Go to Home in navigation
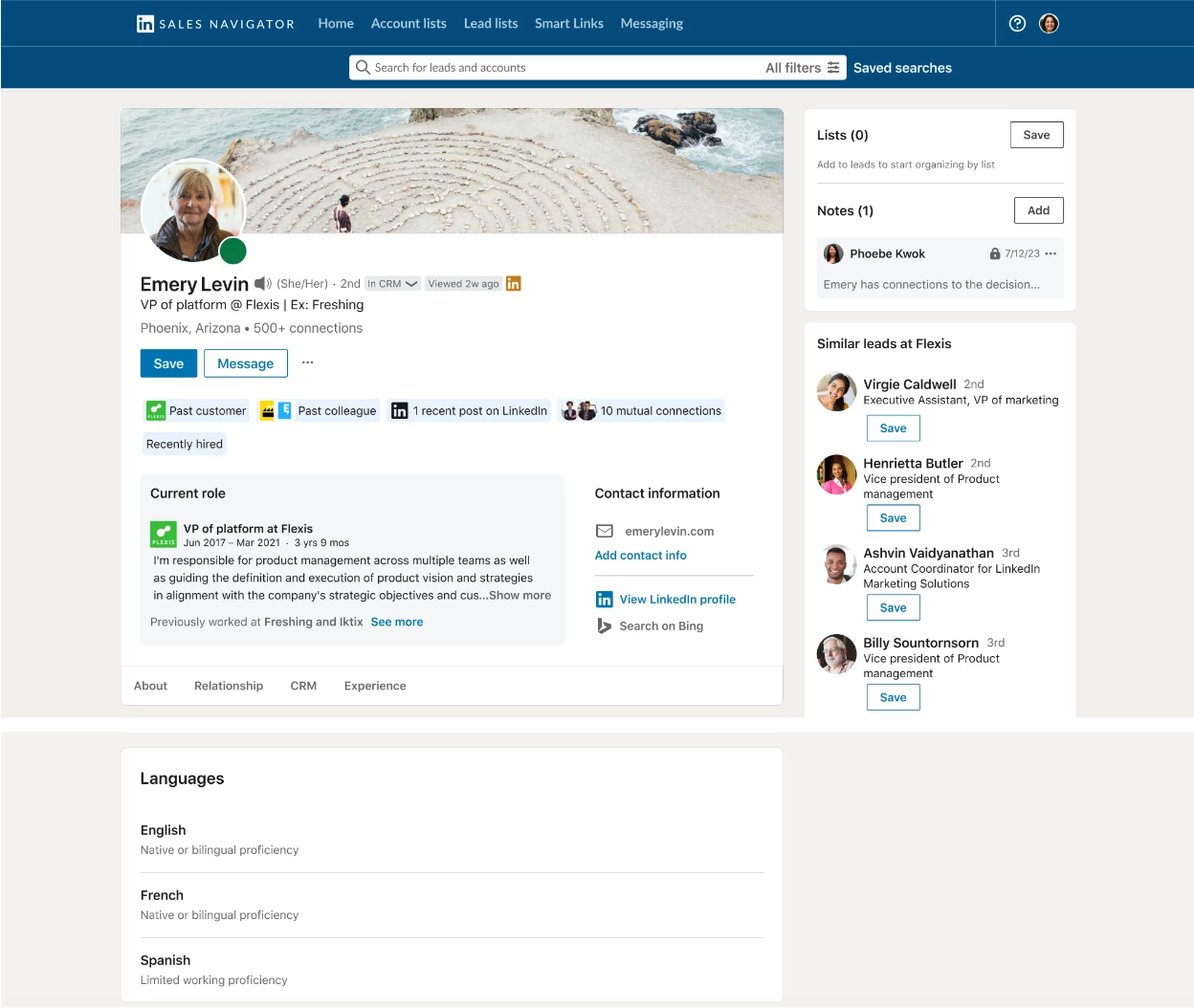 click(x=336, y=24)
